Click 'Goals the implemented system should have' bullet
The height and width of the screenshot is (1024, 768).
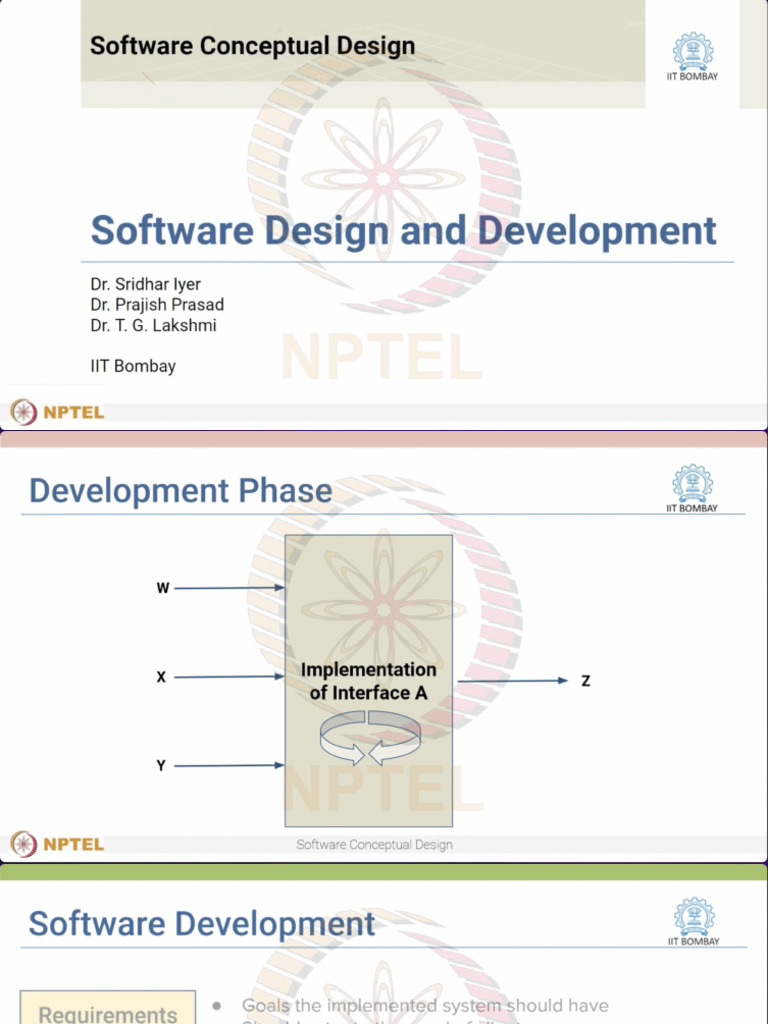tap(425, 1005)
